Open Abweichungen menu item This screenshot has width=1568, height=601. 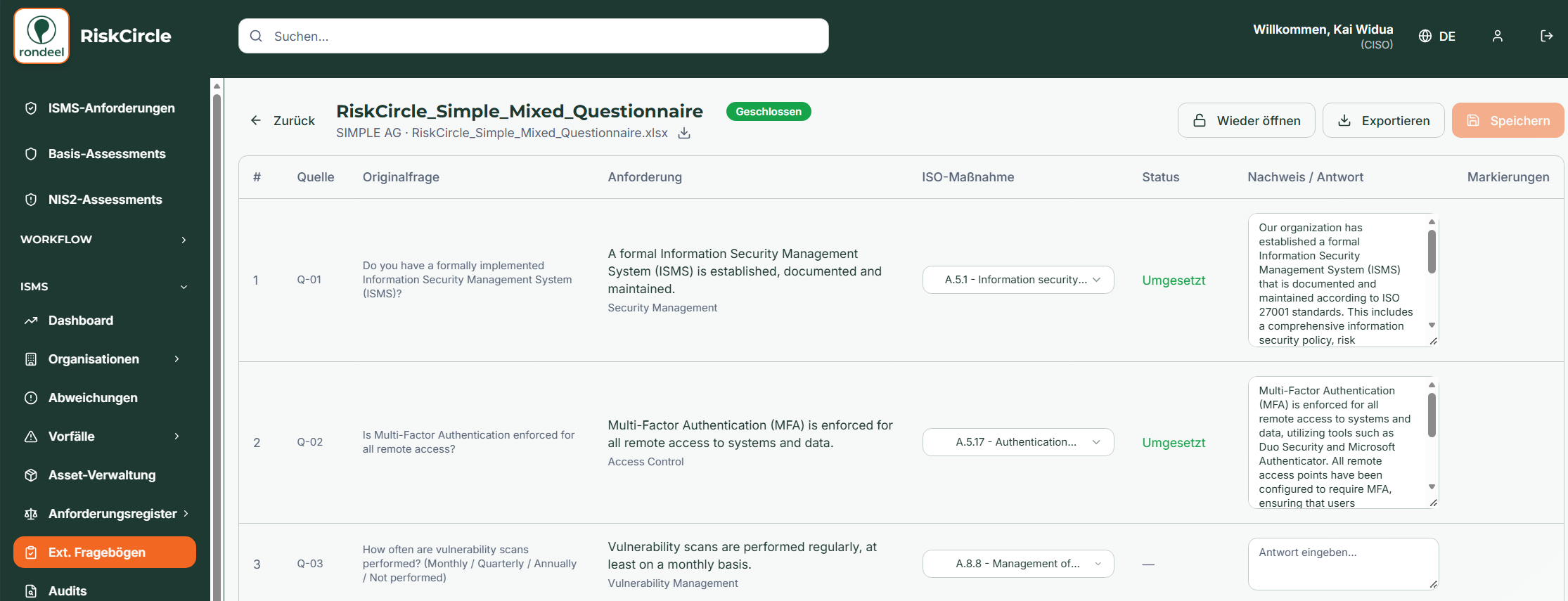click(104, 398)
